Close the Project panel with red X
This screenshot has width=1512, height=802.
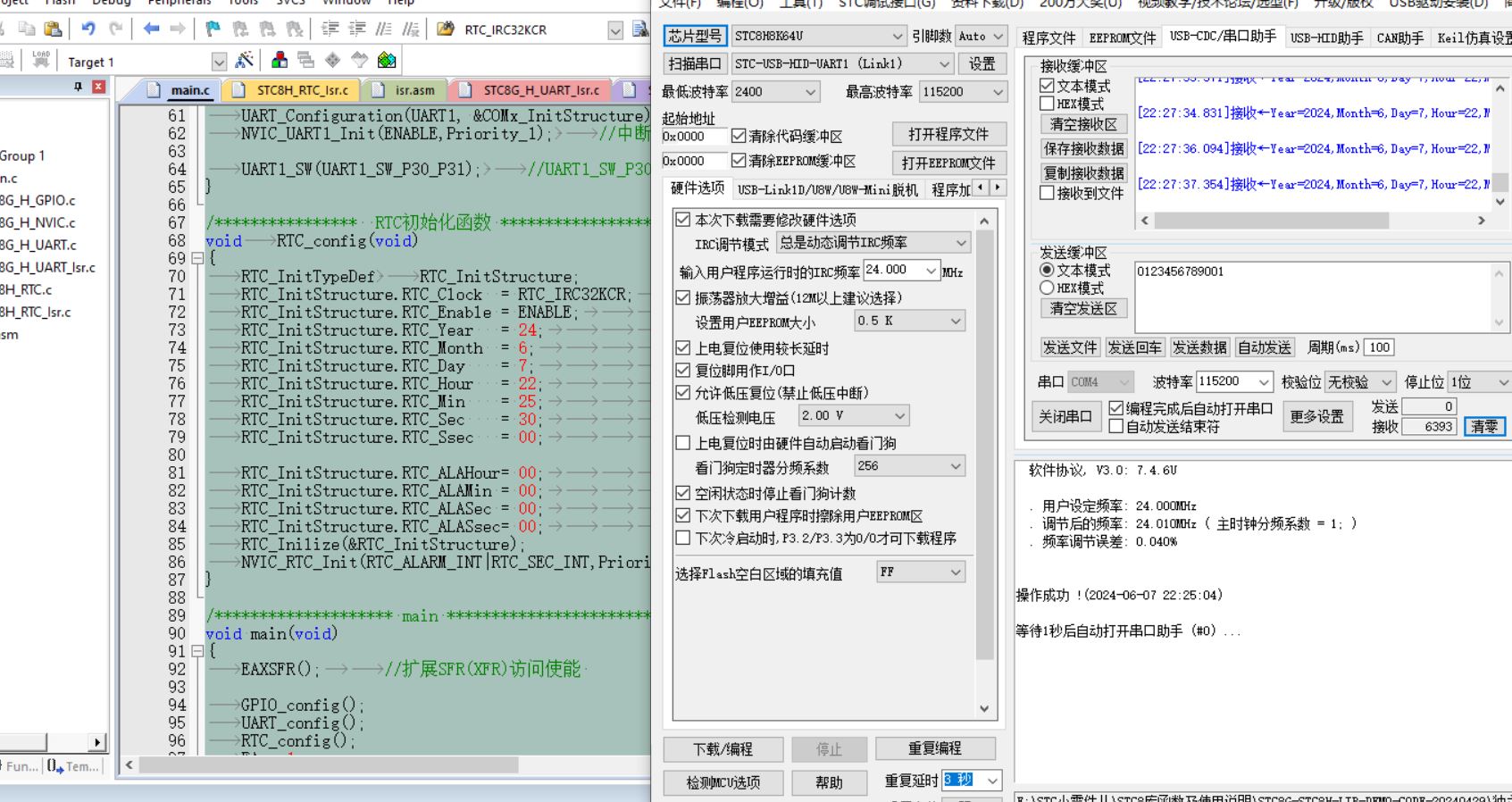[99, 87]
